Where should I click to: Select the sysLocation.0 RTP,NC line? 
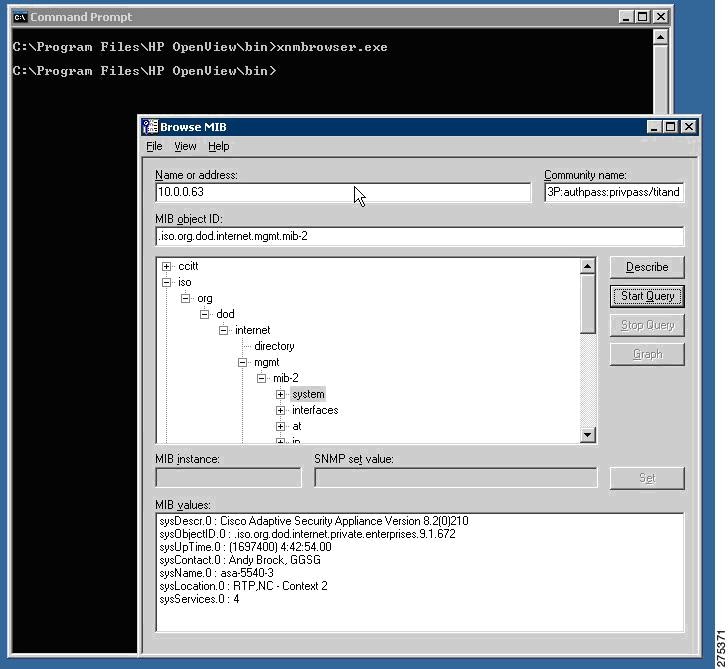(243, 586)
